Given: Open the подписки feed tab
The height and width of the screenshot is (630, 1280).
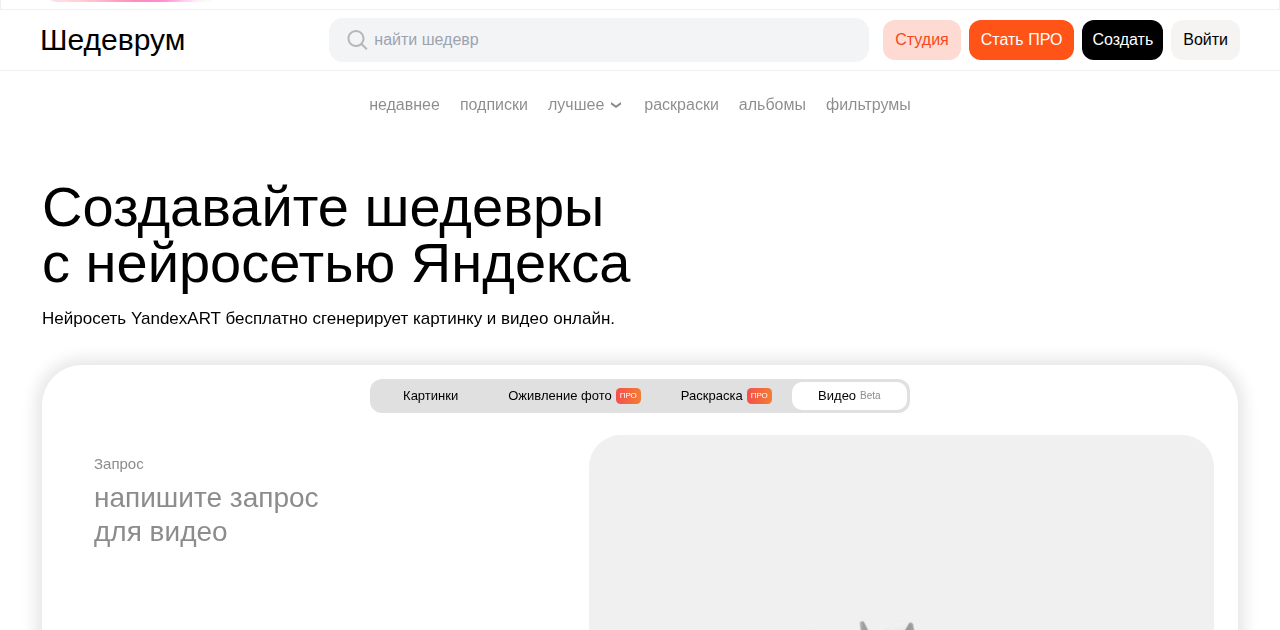Looking at the screenshot, I should click(494, 105).
